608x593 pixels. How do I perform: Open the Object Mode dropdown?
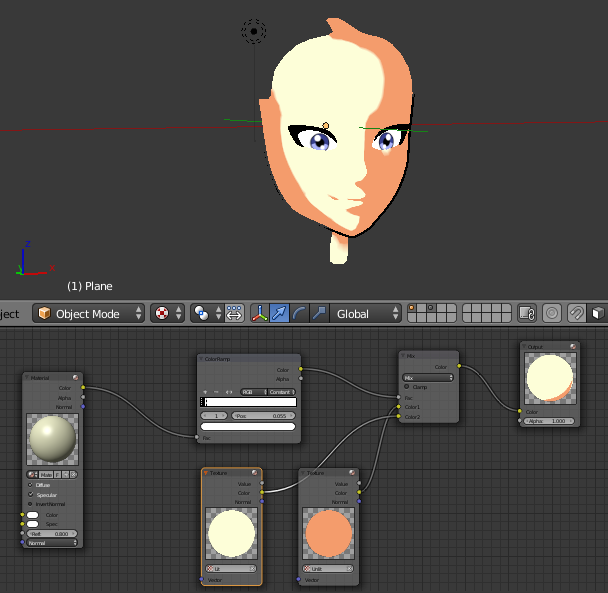[x=90, y=313]
